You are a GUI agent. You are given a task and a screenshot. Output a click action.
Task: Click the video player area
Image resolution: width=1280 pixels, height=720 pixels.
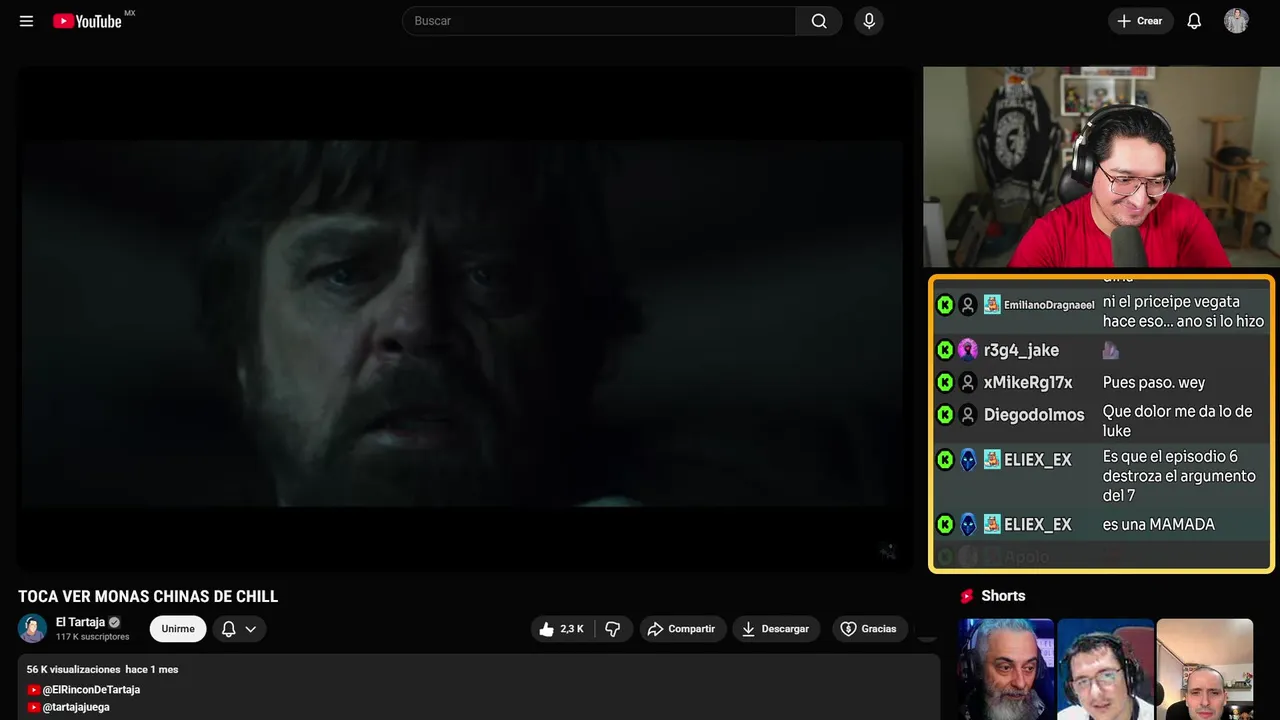coord(464,320)
